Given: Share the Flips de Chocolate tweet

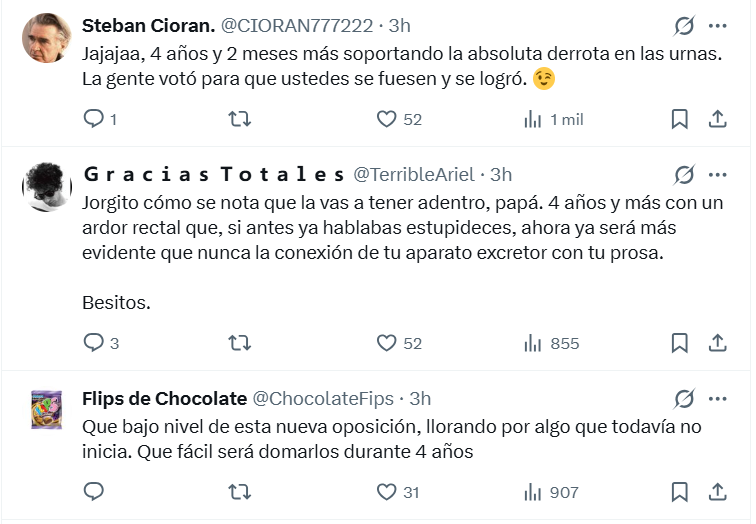Looking at the screenshot, I should point(717,492).
